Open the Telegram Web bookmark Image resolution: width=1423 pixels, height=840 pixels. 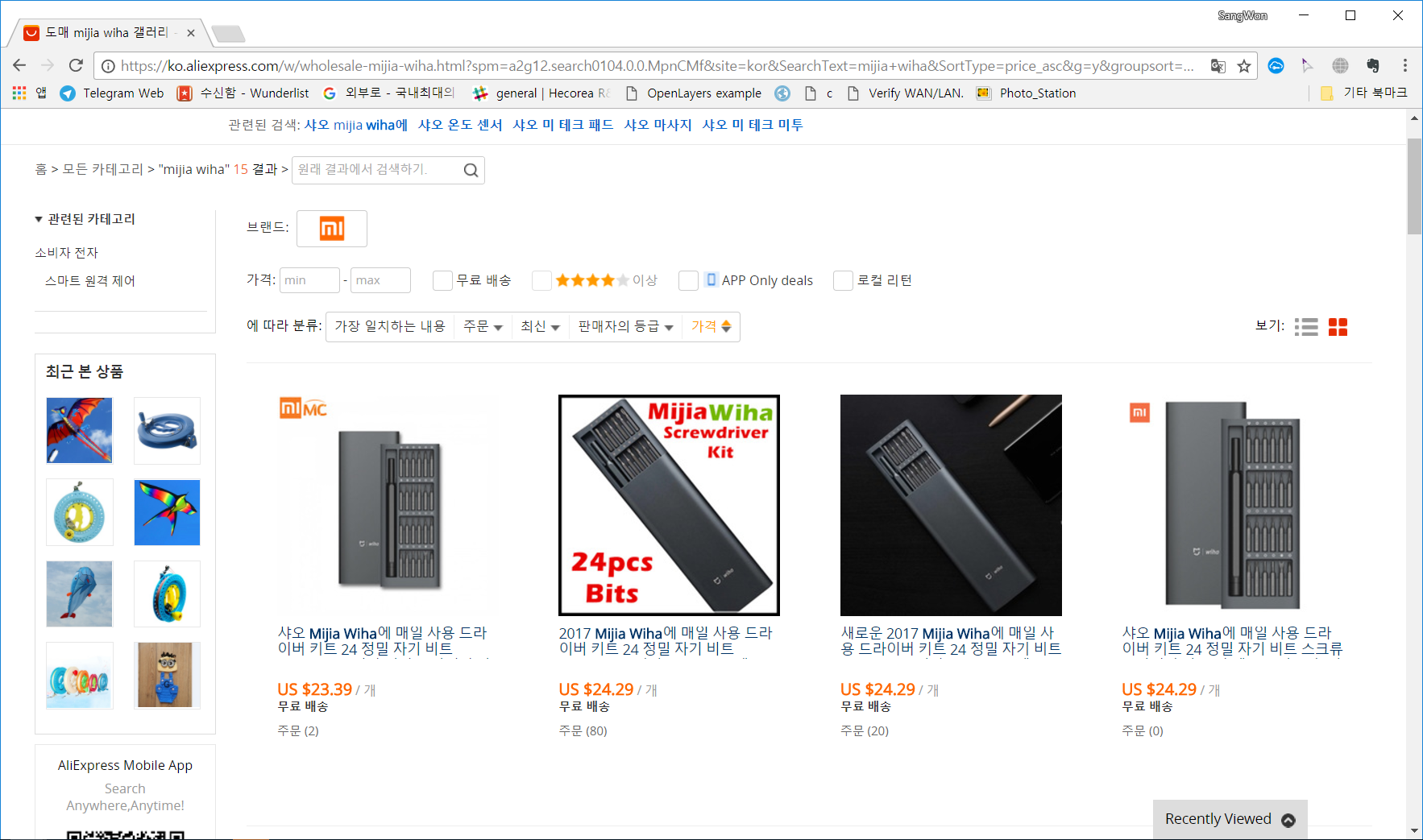[112, 93]
